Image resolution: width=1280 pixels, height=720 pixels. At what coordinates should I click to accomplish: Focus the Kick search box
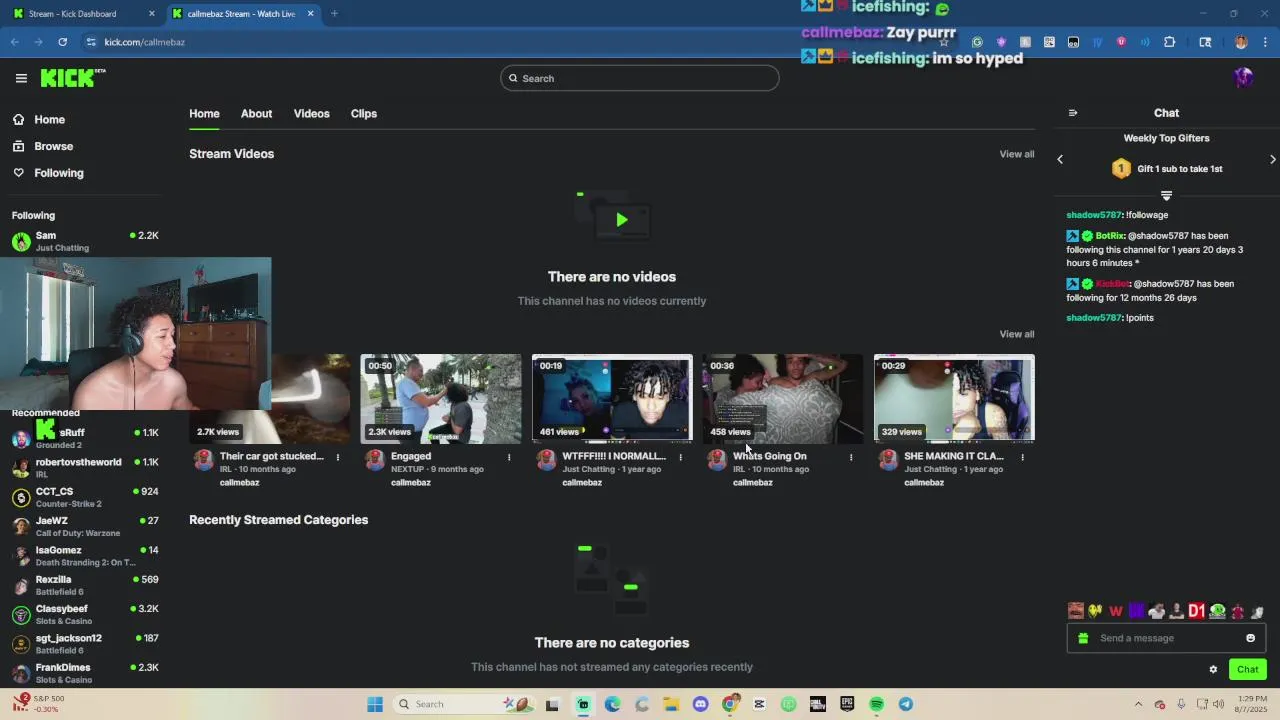click(x=640, y=78)
